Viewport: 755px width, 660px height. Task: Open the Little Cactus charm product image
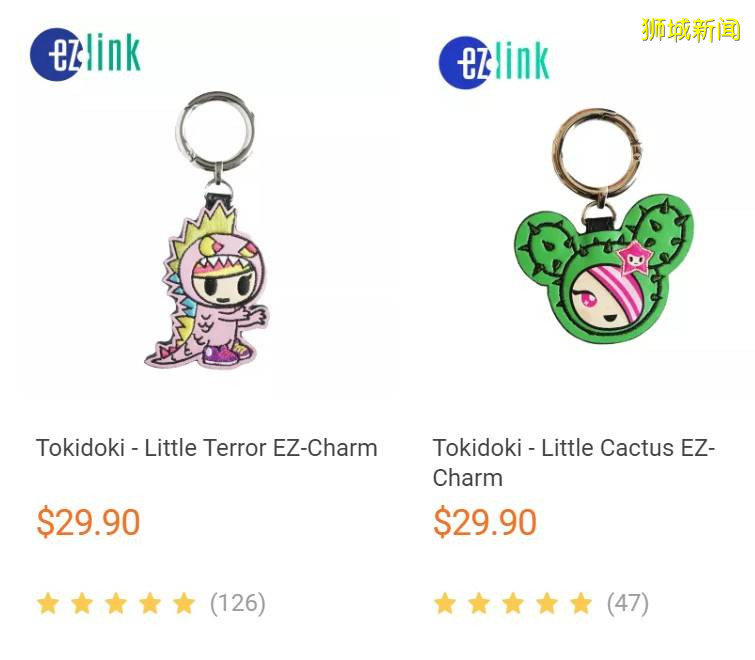tap(604, 225)
